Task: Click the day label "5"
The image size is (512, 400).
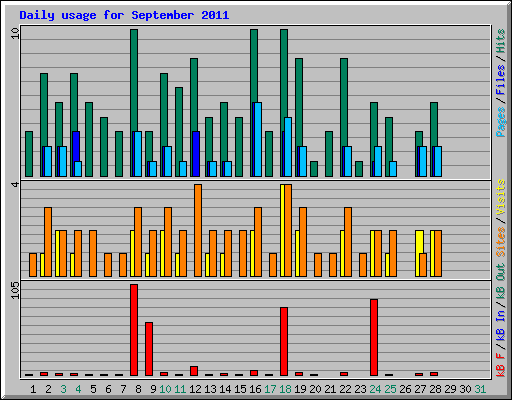Action: pos(93,389)
